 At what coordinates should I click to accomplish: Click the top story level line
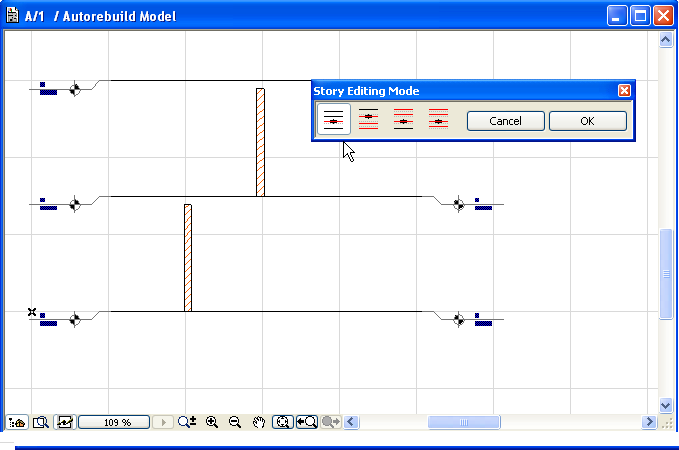pos(211,80)
